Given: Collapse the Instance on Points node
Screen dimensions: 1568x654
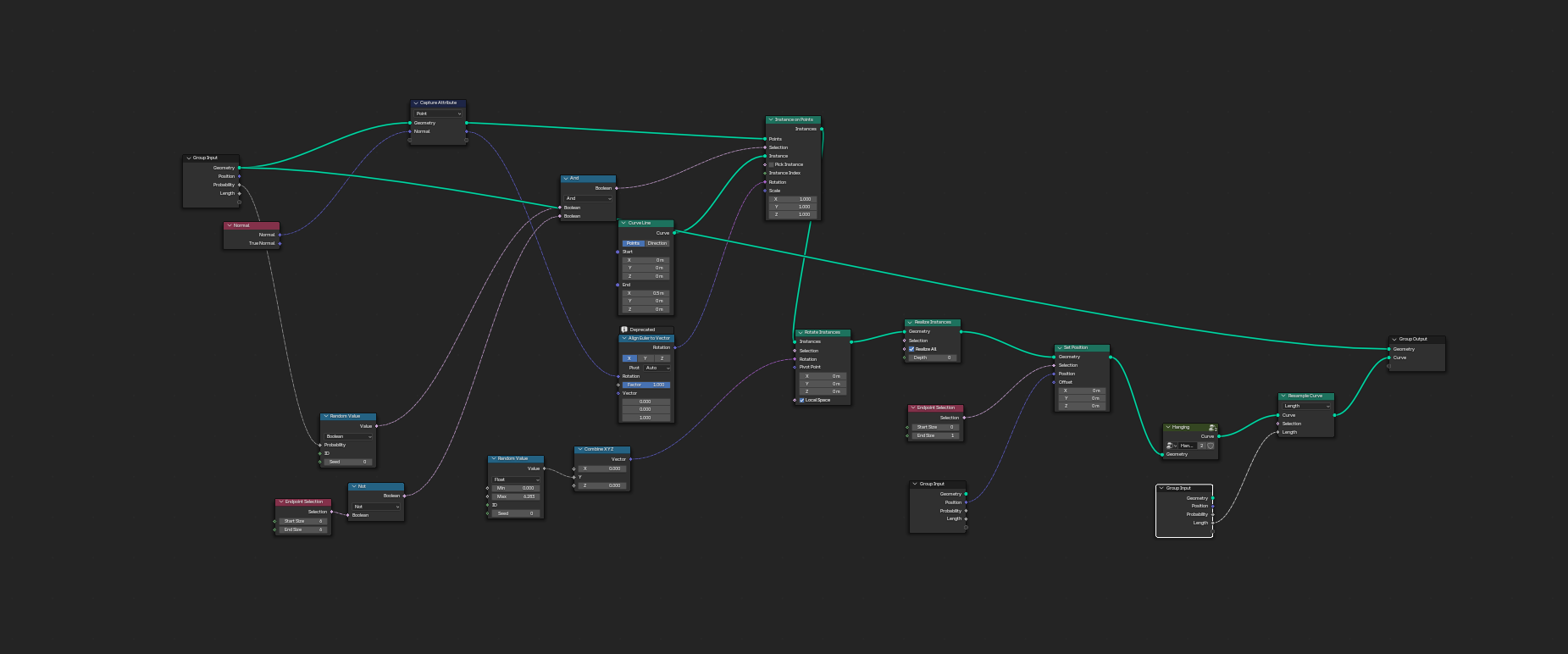Looking at the screenshot, I should [x=770, y=120].
